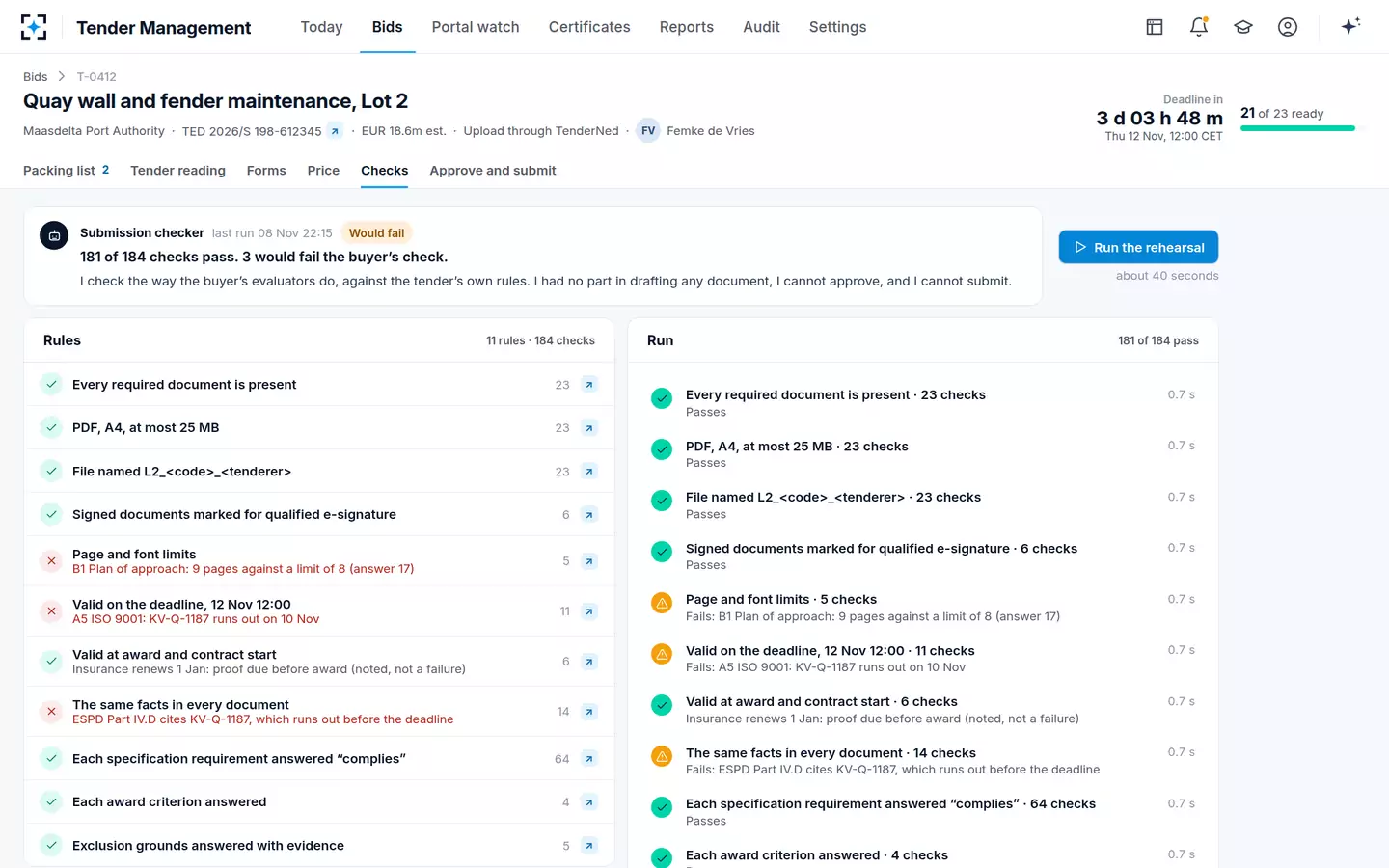Open the arrow for 'PDF, A4, at most 25 MB' rule

(x=589, y=428)
